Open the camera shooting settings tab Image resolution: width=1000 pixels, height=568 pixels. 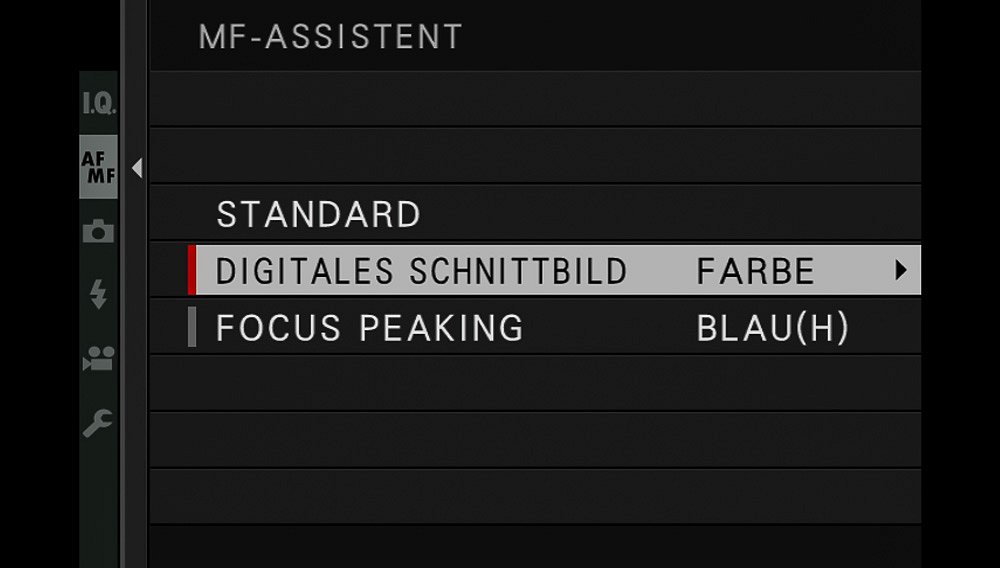click(x=98, y=231)
